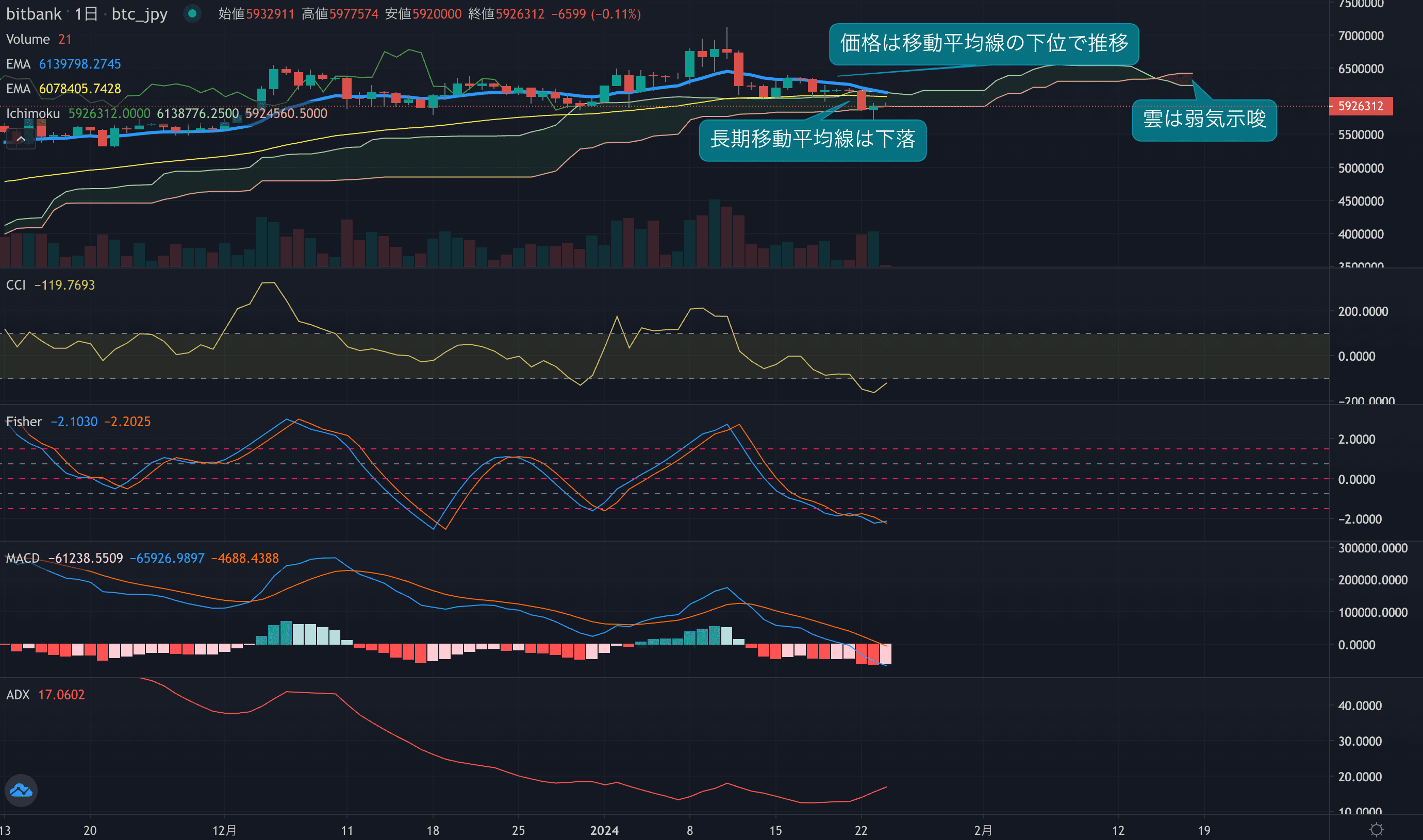This screenshot has width=1423, height=840.
Task: Open chart settings gear on time axis
Action: click(x=1376, y=830)
